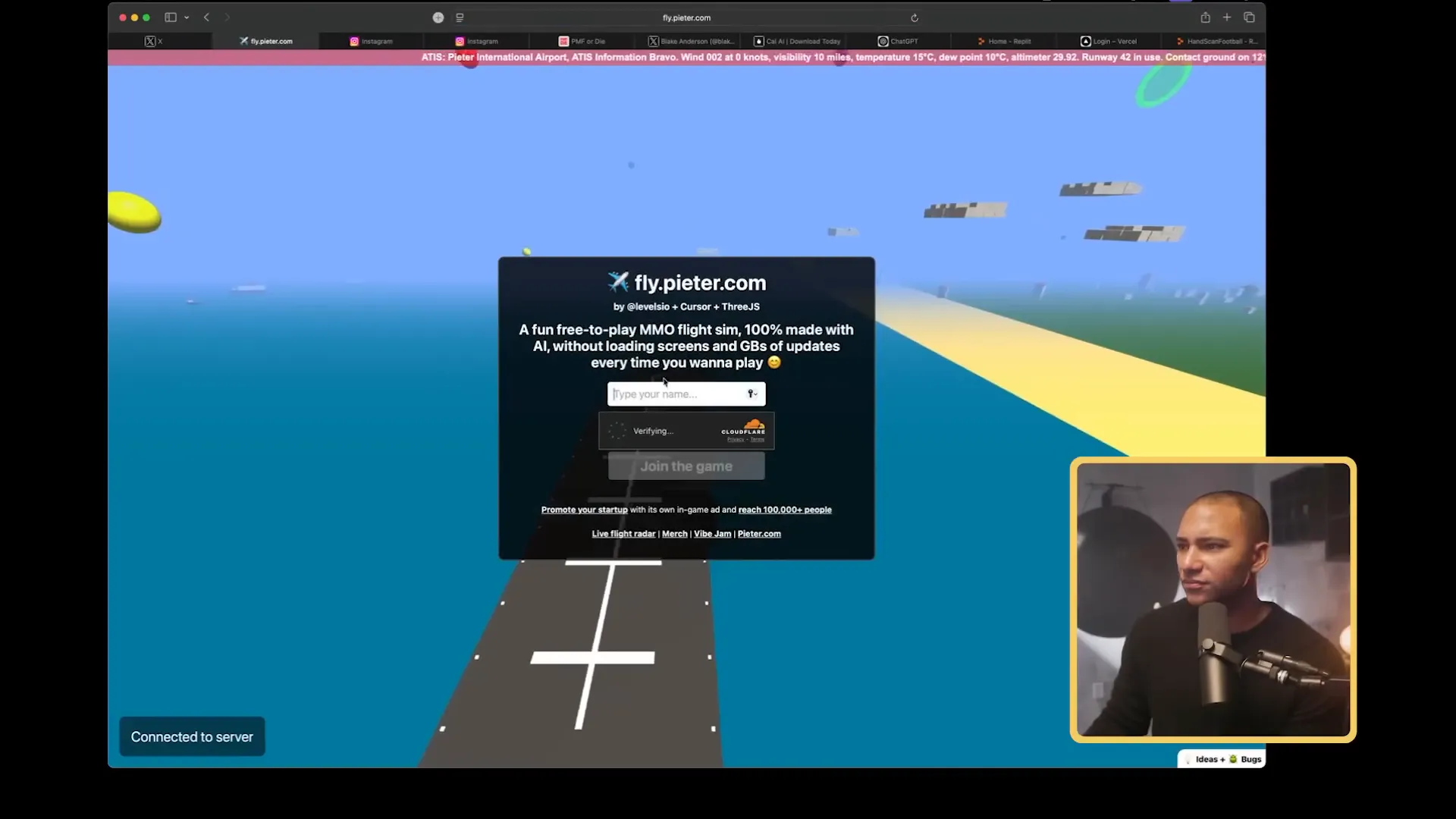The width and height of the screenshot is (1456, 819).
Task: Switch to Cal AI Download Today tab
Action: pyautogui.click(x=797, y=41)
